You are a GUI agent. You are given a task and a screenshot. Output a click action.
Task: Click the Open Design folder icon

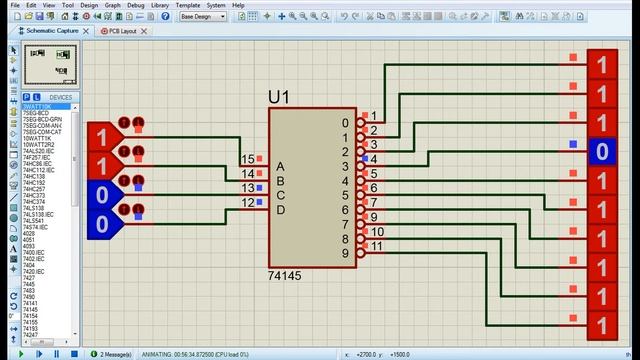pos(28,16)
